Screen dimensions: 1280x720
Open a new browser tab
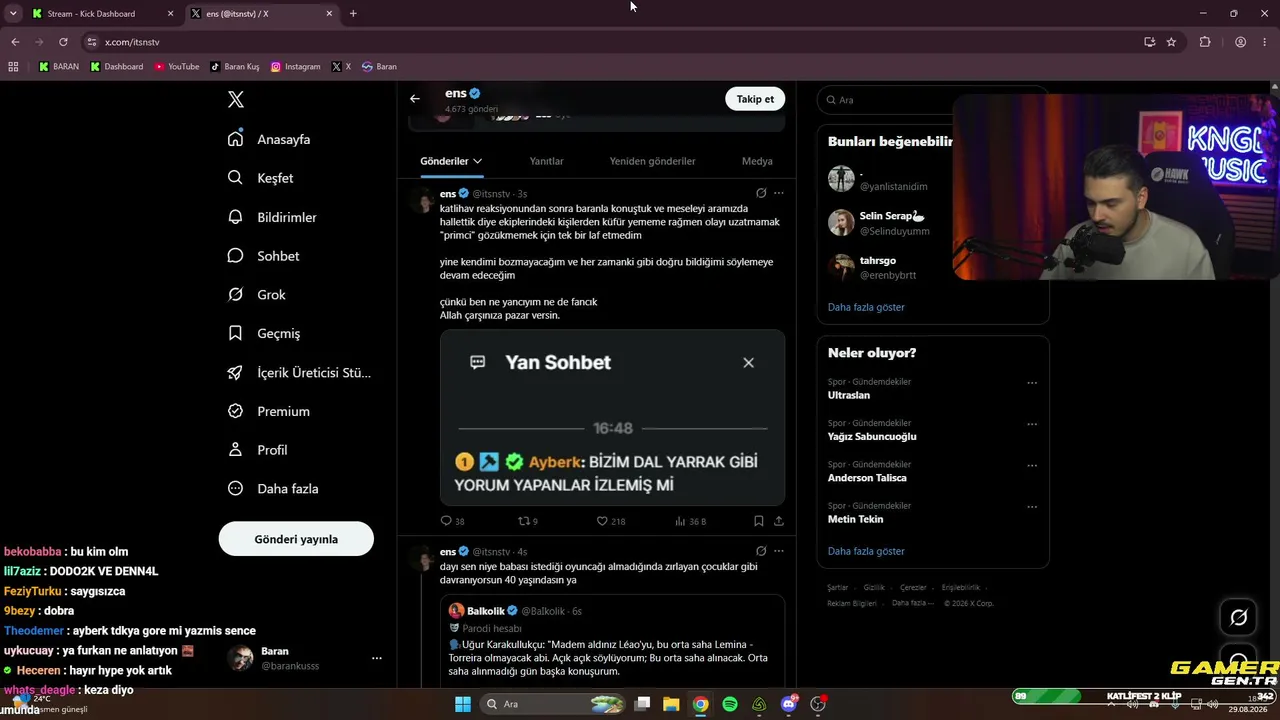353,14
